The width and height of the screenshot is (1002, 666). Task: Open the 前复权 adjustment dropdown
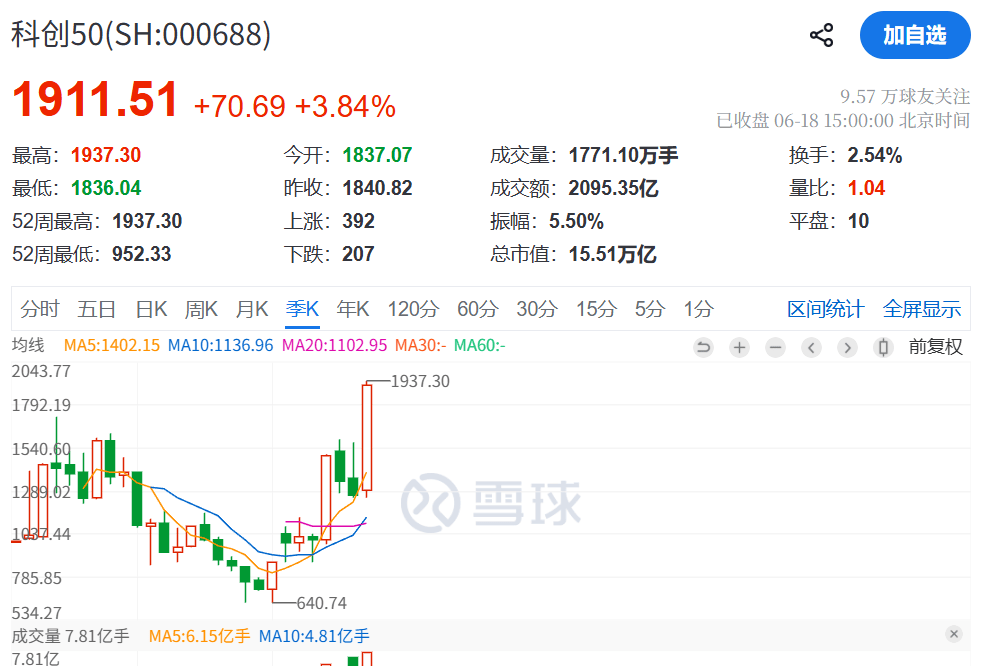click(936, 347)
